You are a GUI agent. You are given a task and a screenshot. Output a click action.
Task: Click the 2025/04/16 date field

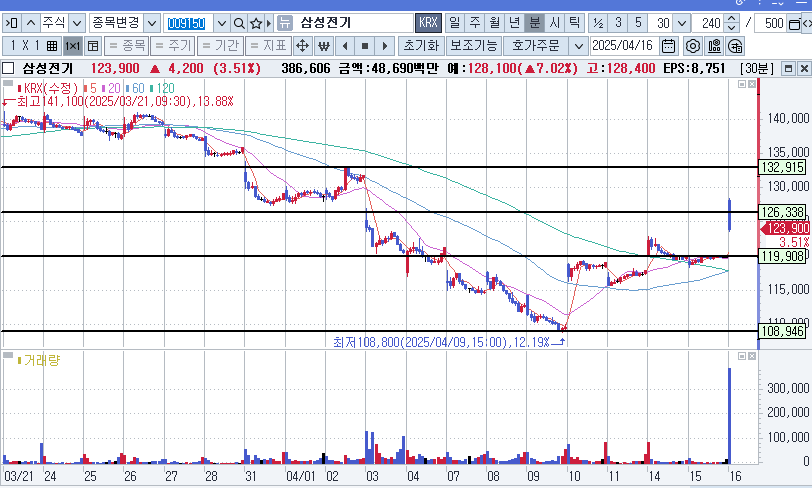pyautogui.click(x=625, y=46)
